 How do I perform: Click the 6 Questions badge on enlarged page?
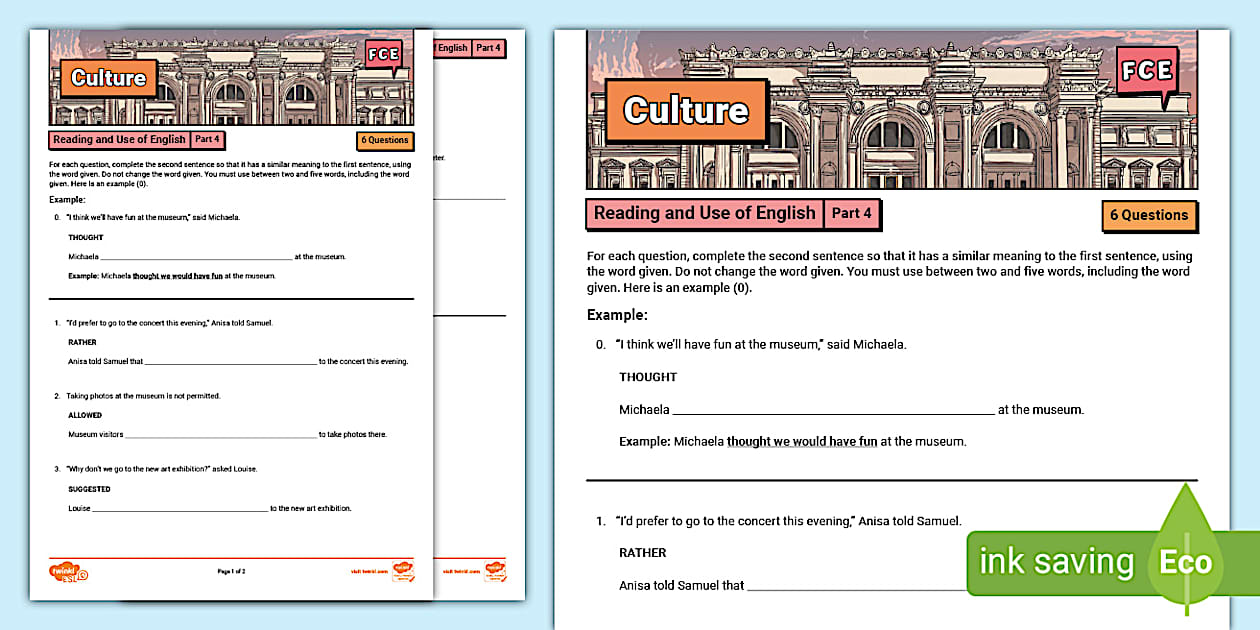(1149, 215)
